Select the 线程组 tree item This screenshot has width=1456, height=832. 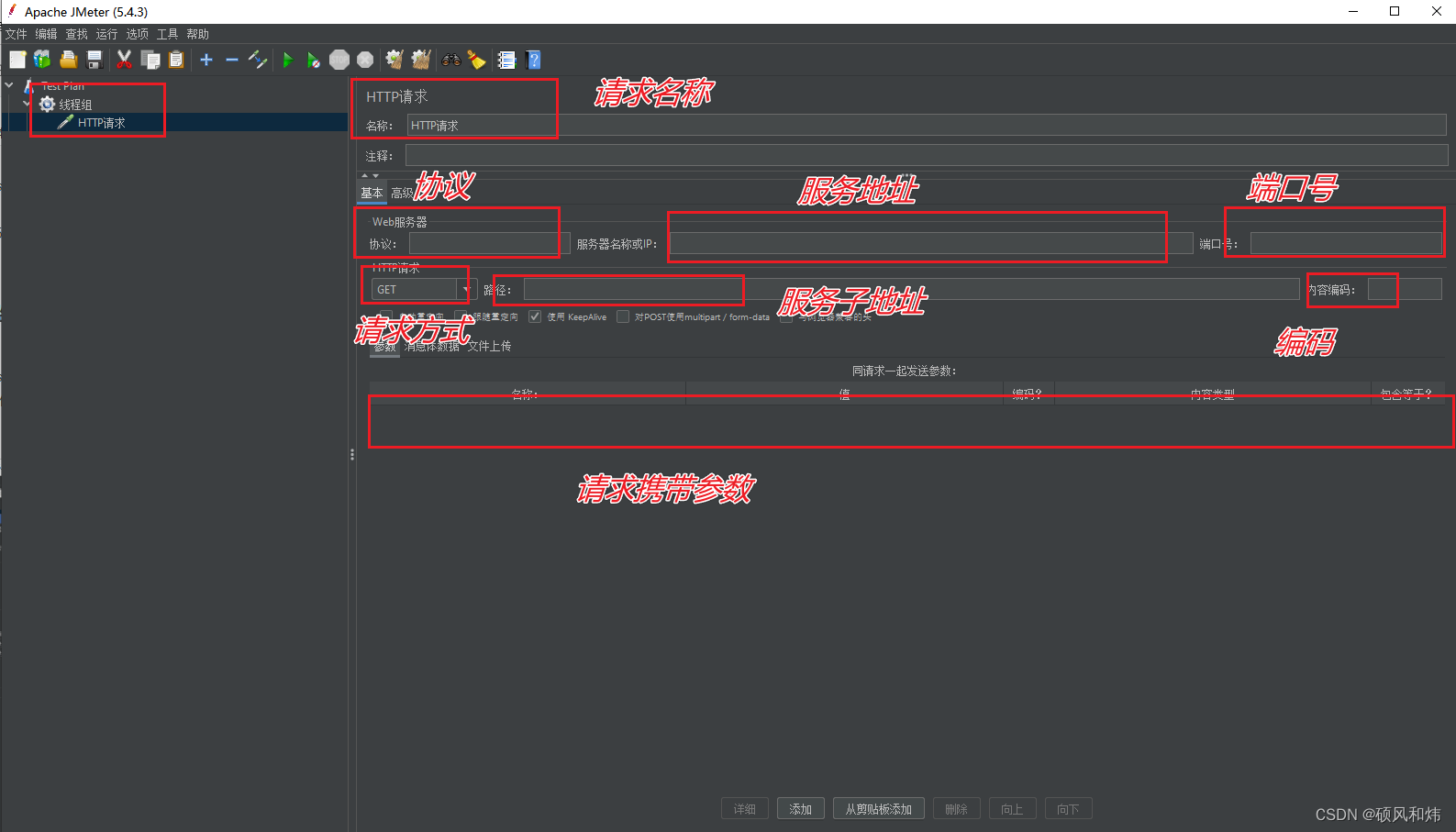click(75, 105)
